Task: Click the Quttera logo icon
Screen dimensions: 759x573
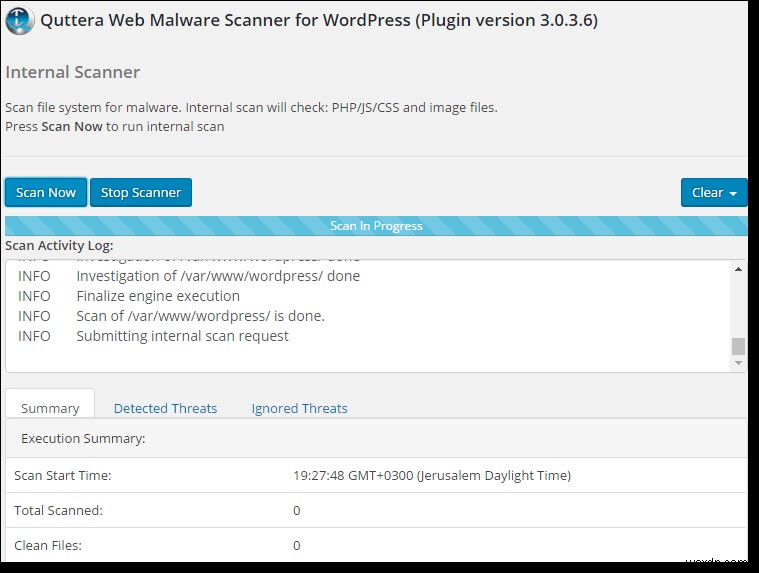Action: point(19,20)
